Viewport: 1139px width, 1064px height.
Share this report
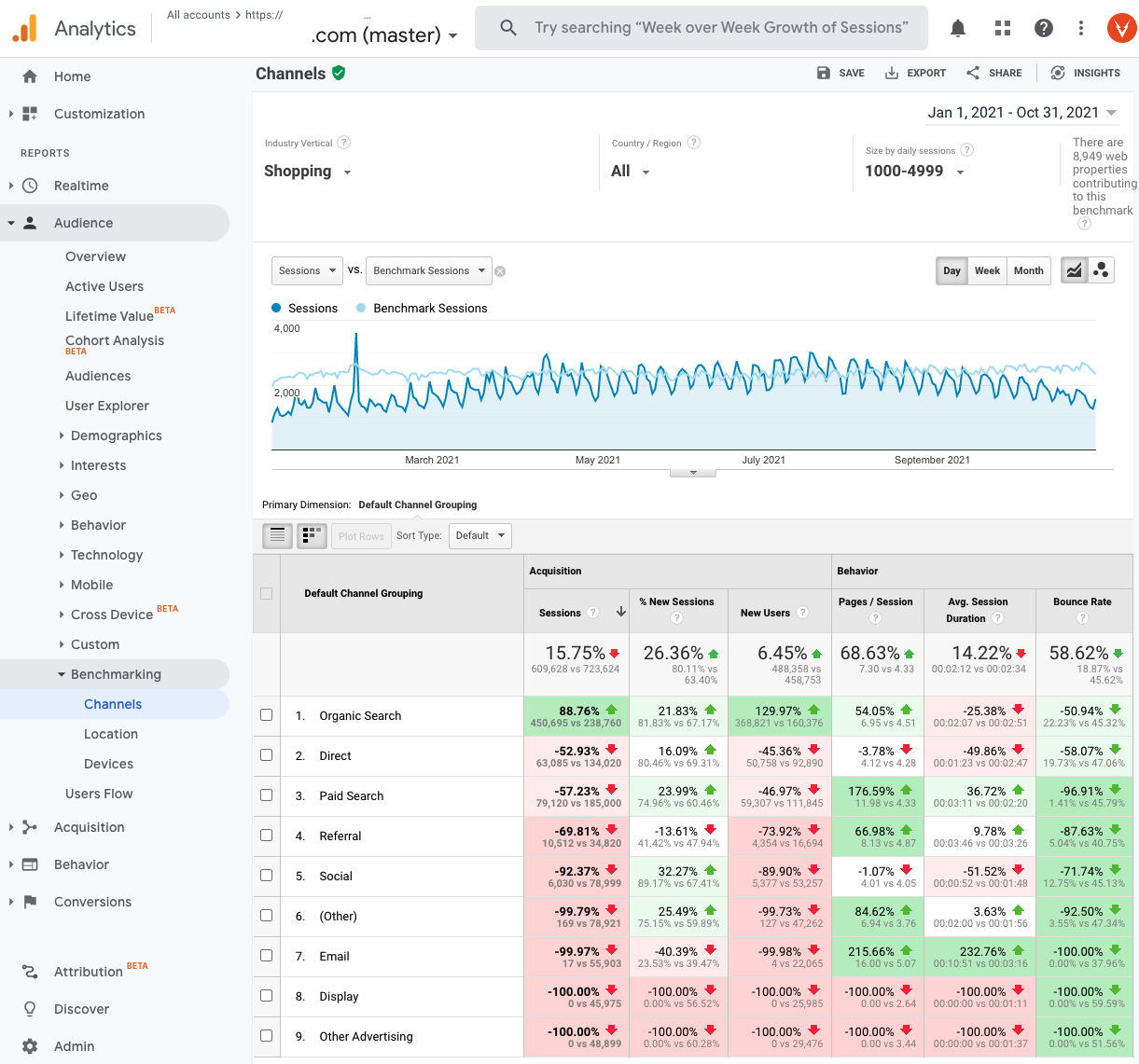point(993,73)
